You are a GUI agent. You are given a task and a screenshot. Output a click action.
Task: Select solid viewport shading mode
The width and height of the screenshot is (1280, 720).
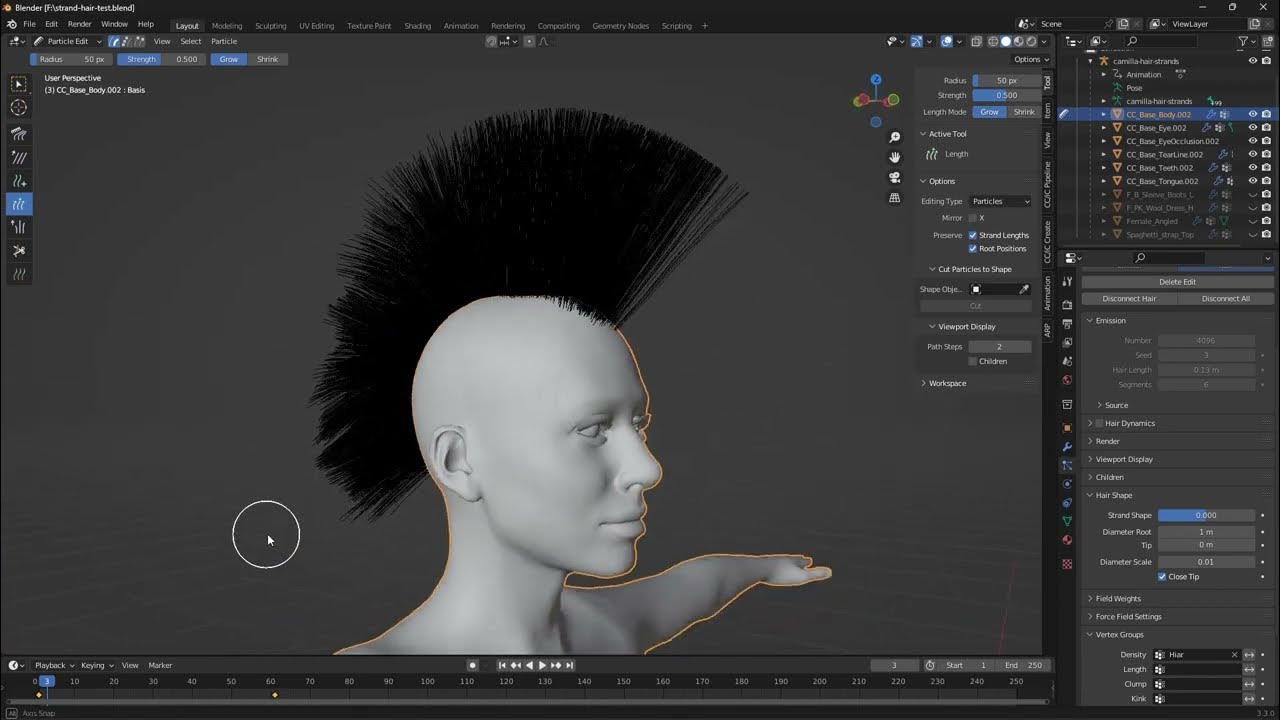pyautogui.click(x=1006, y=41)
